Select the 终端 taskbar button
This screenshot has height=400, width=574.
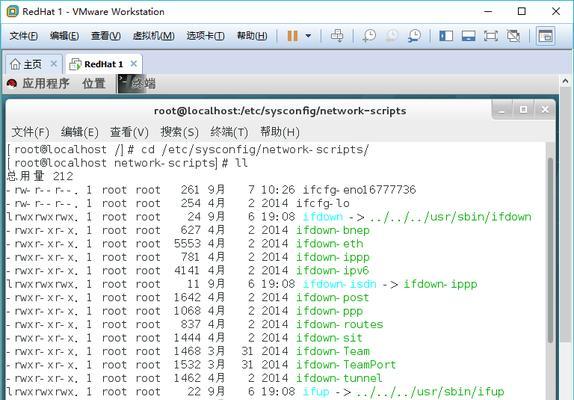click(137, 83)
